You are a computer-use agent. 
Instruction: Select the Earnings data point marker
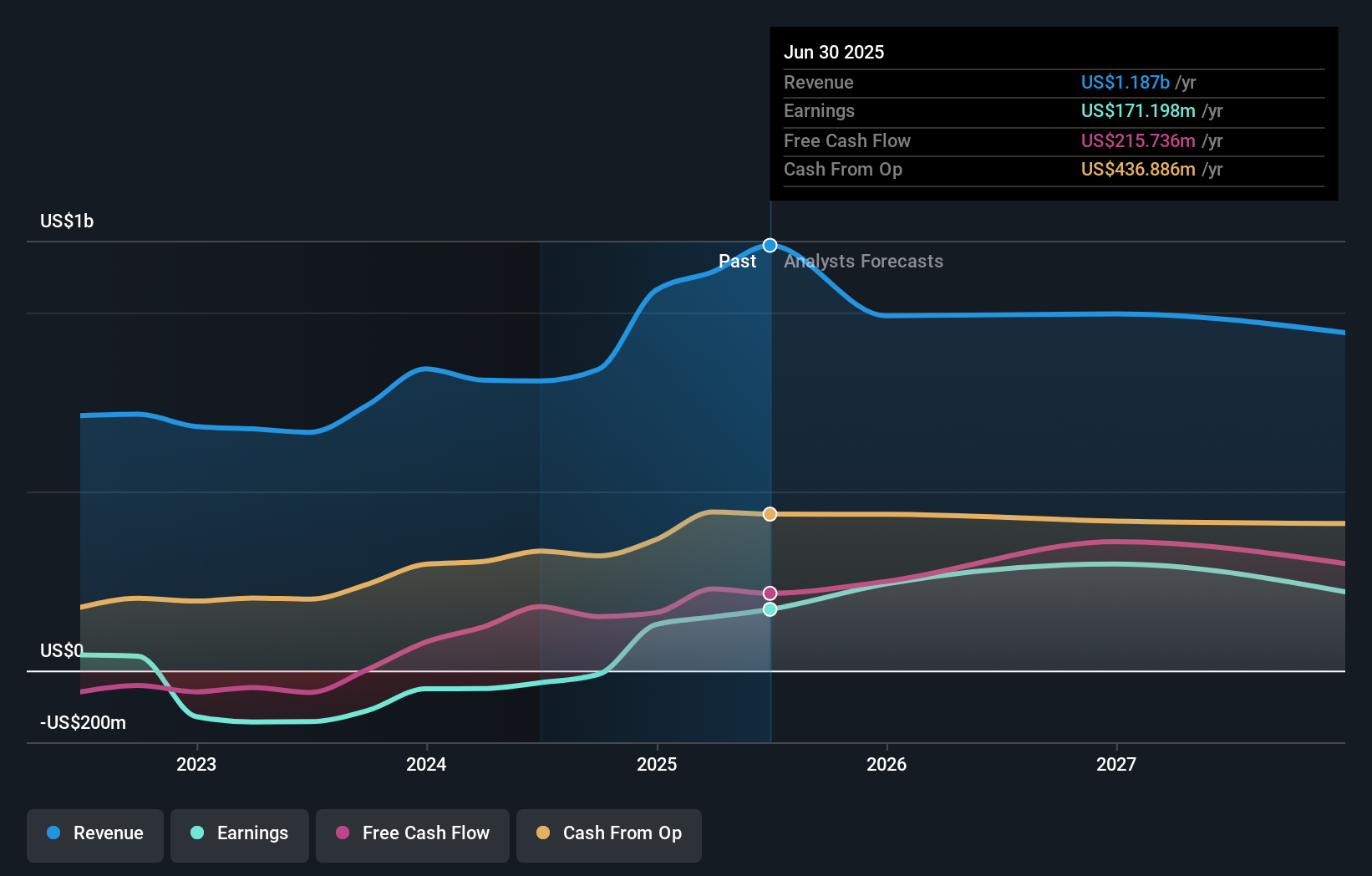[x=769, y=609]
